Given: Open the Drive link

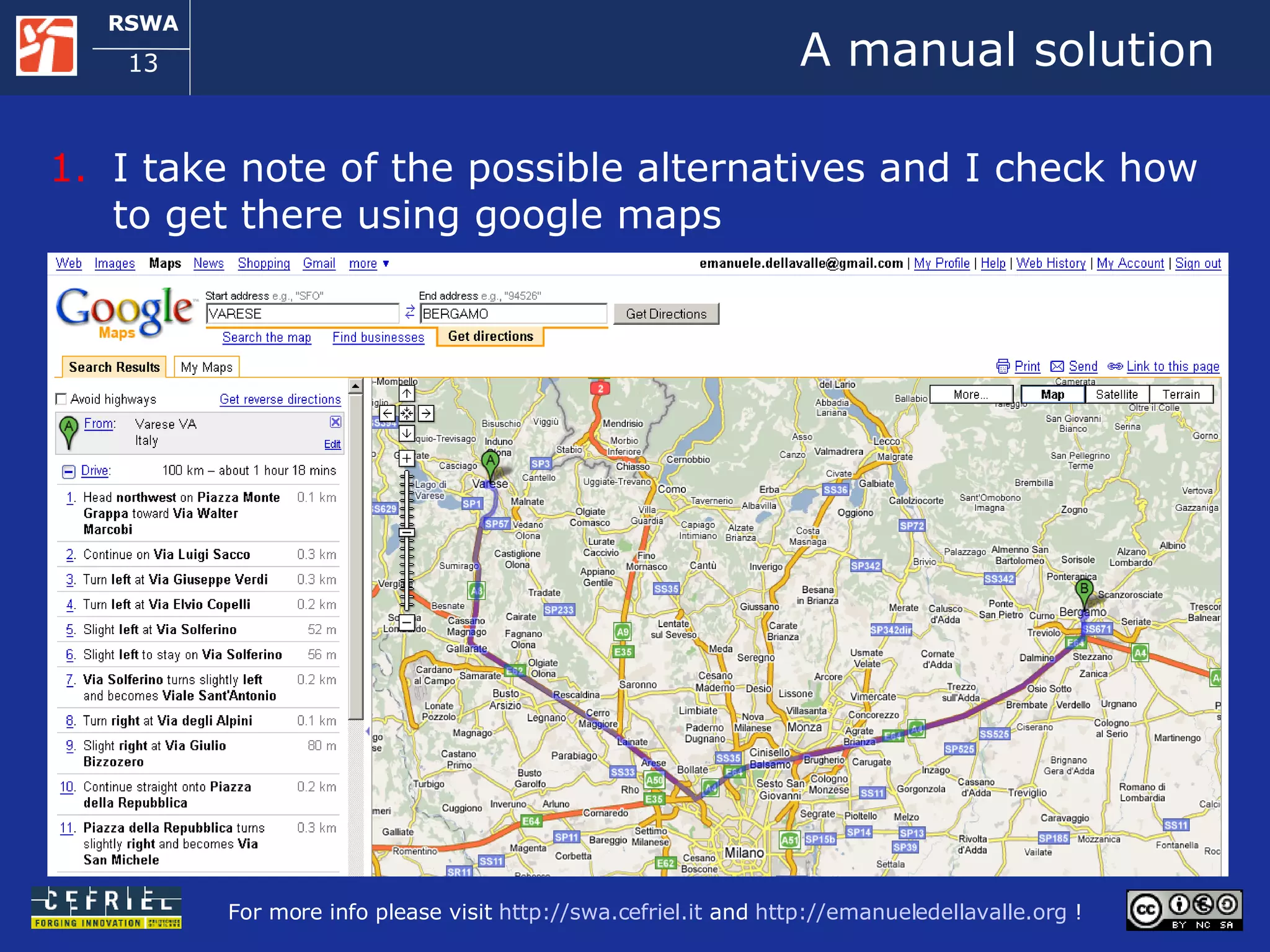Looking at the screenshot, I should click(95, 470).
